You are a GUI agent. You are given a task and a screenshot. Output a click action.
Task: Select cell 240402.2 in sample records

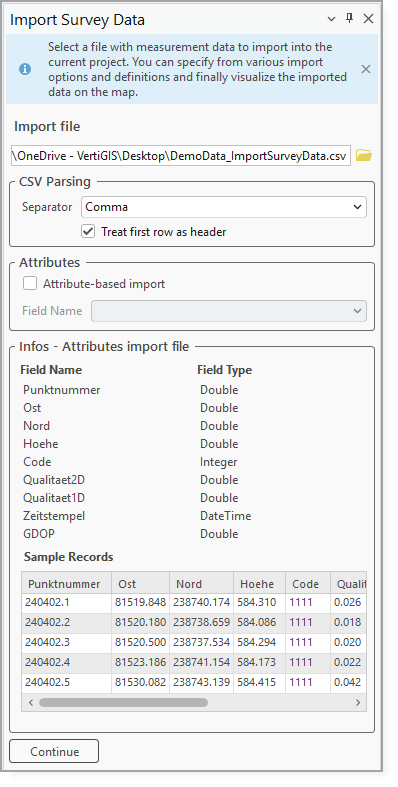pos(66,623)
